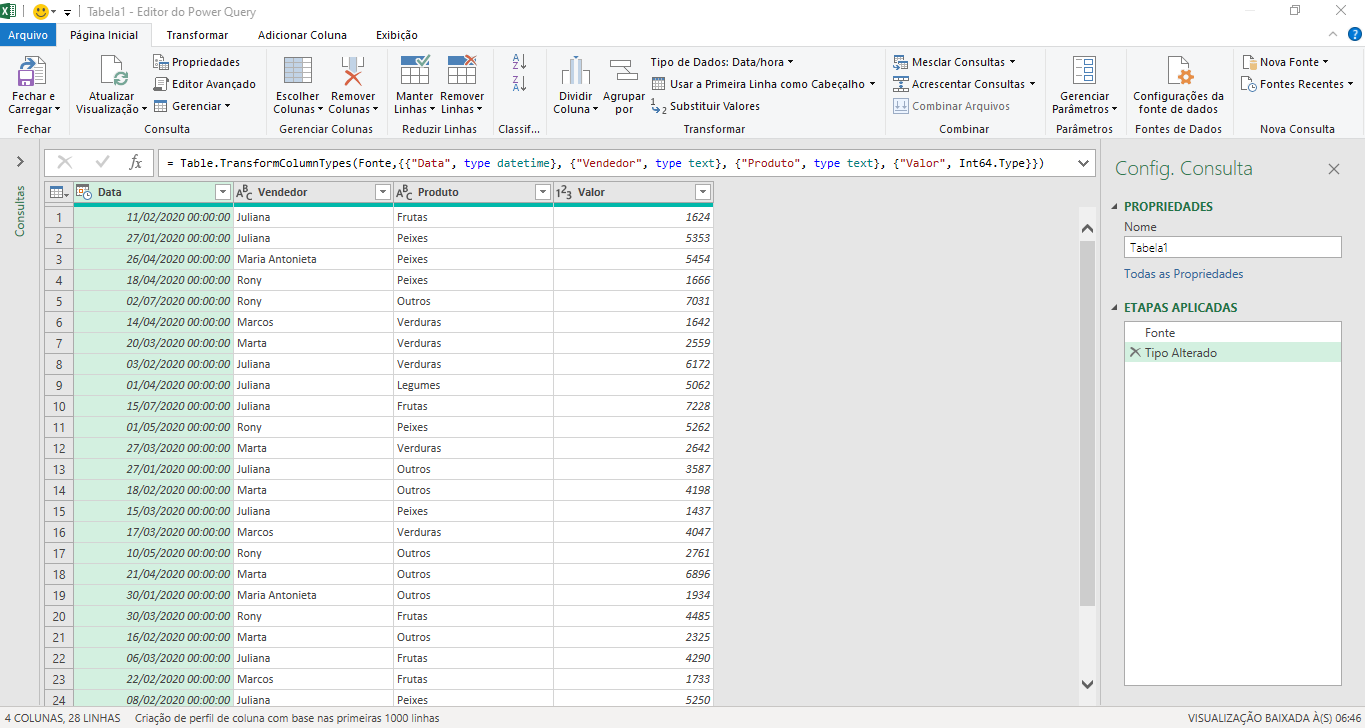The height and width of the screenshot is (728, 1365).
Task: Open the Arquivo menu
Action: click(29, 34)
